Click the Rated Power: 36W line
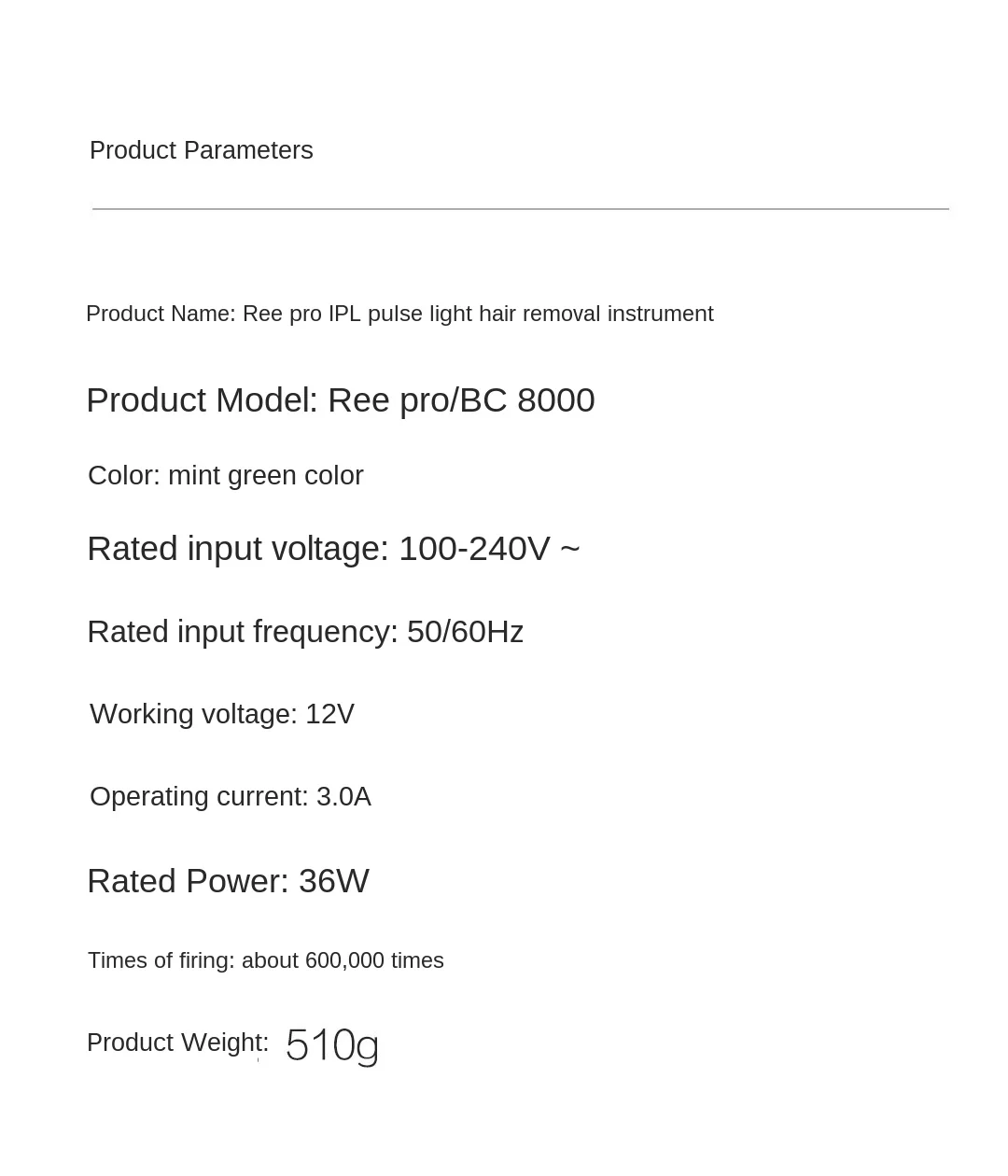The width and height of the screenshot is (1008, 1176). coord(228,881)
